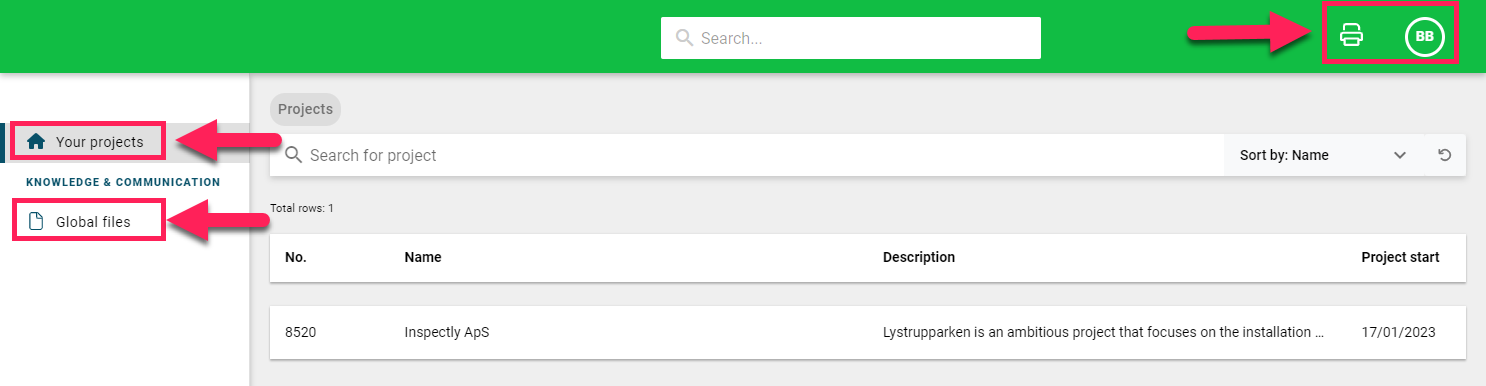Click the Name column header
1486x386 pixels.
click(423, 257)
